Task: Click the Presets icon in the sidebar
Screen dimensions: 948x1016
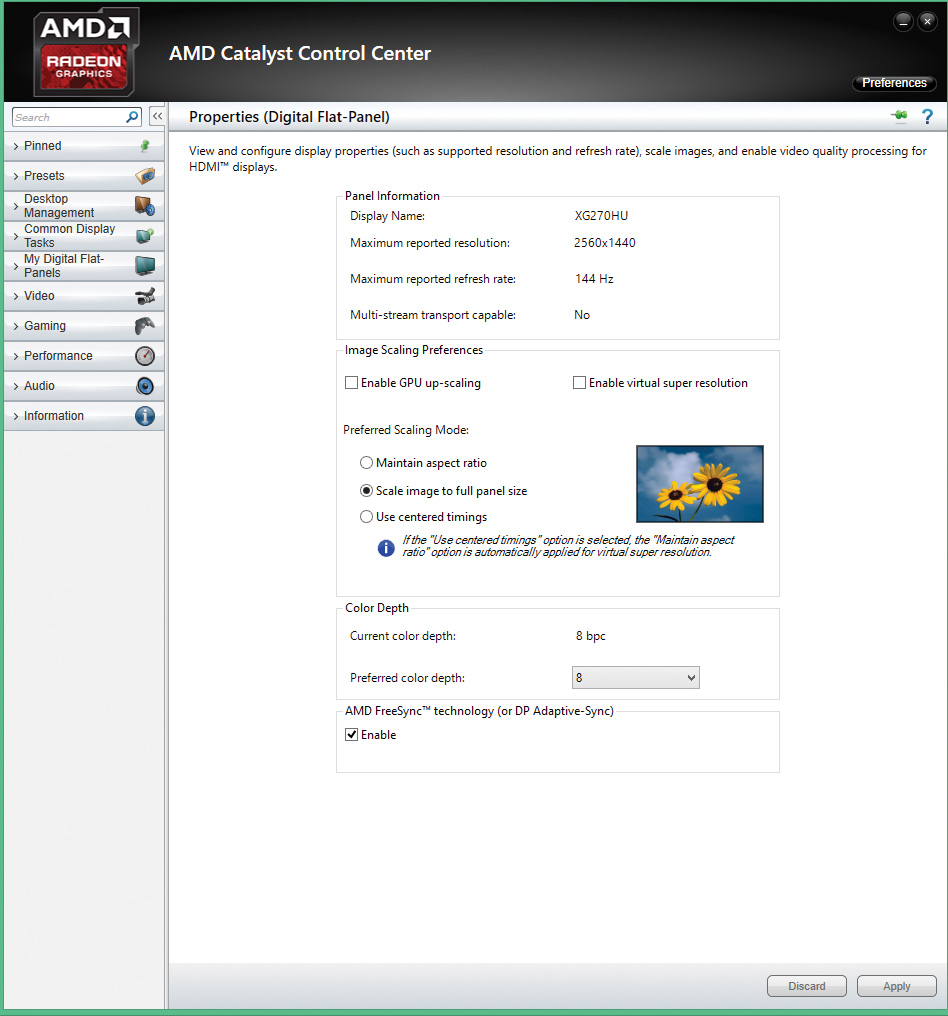Action: tap(145, 176)
